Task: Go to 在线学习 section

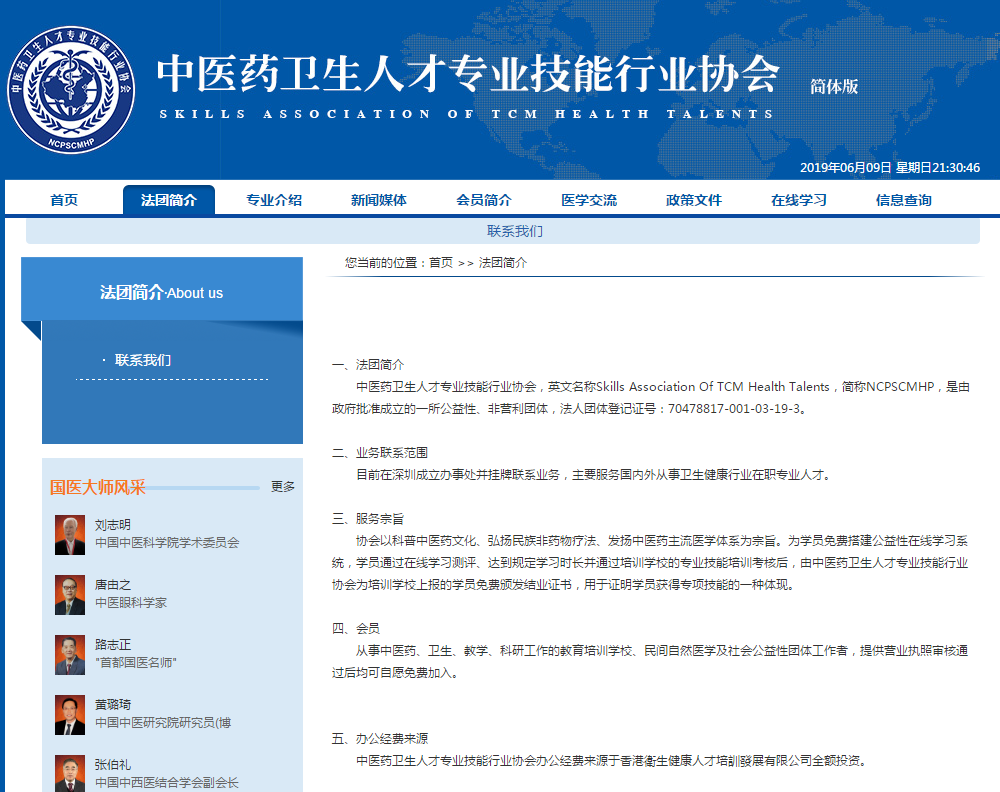Action: pos(799,200)
